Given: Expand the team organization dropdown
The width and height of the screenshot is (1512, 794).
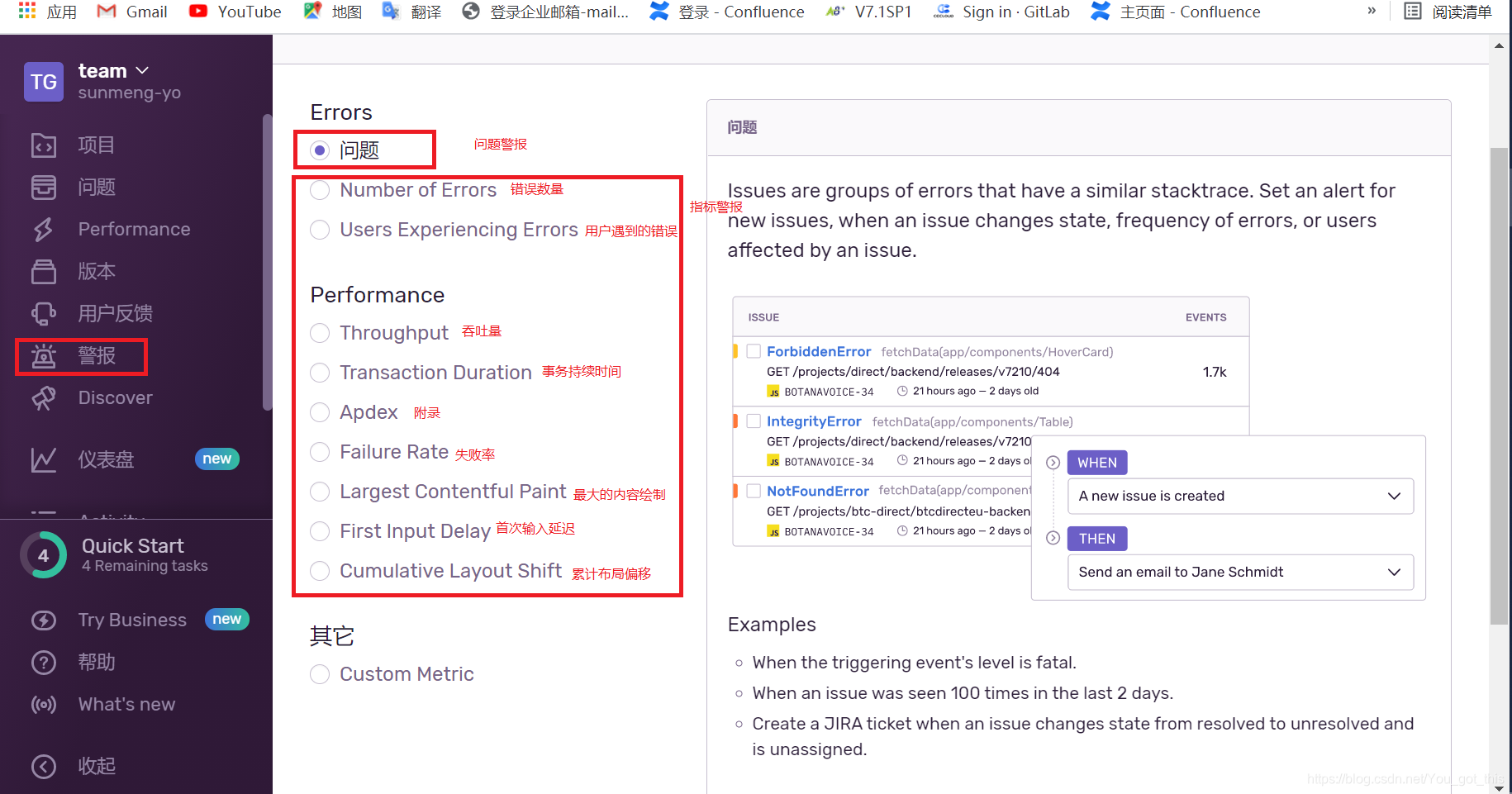Looking at the screenshot, I should tap(142, 71).
